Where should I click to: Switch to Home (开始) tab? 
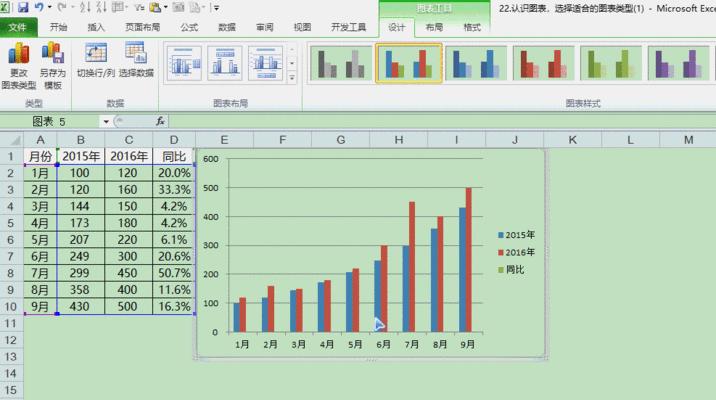tap(58, 27)
